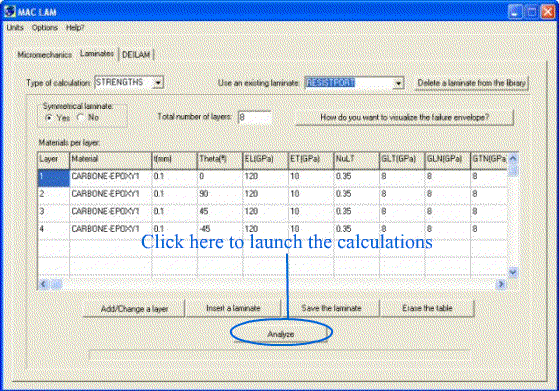Screen dimensions: 559x391
Task: Select layer 4 row header cell
Action: click(53, 230)
